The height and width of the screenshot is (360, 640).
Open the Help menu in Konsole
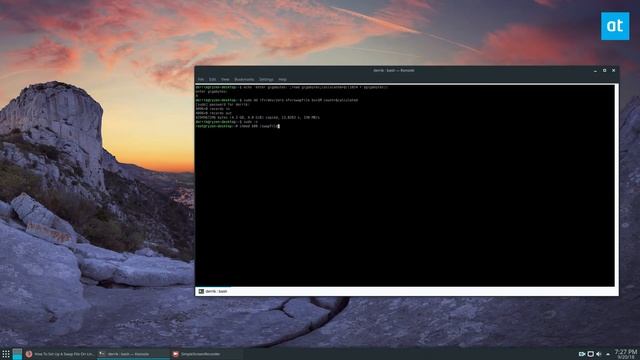(282, 80)
